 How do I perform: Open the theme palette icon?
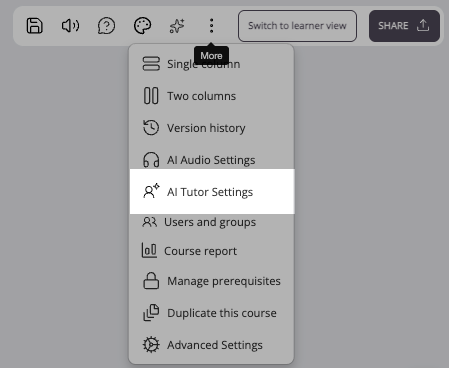[142, 26]
